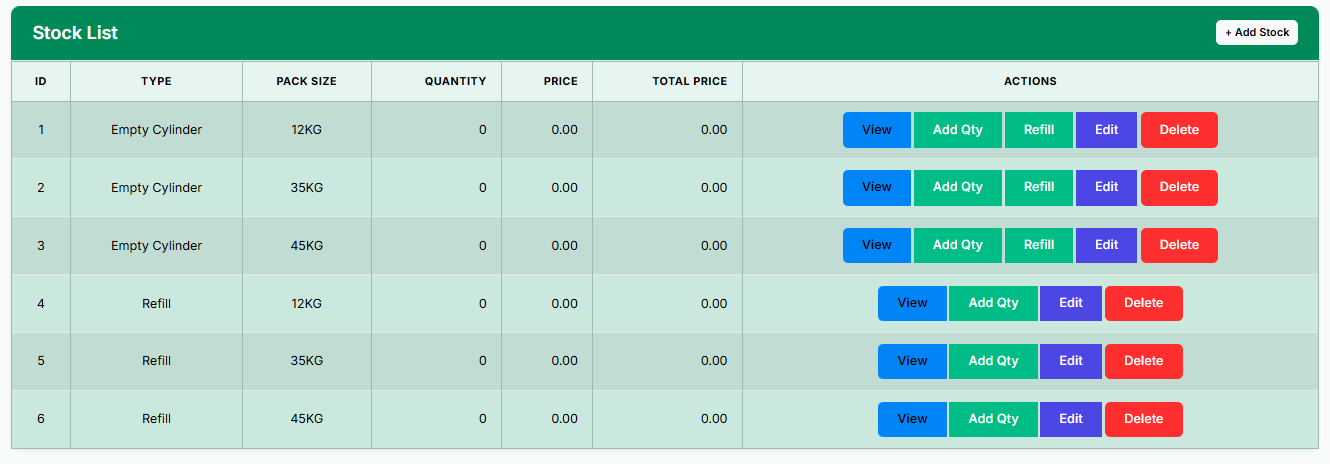Select the Total Price column header
1330x464 pixels.
coord(689,81)
